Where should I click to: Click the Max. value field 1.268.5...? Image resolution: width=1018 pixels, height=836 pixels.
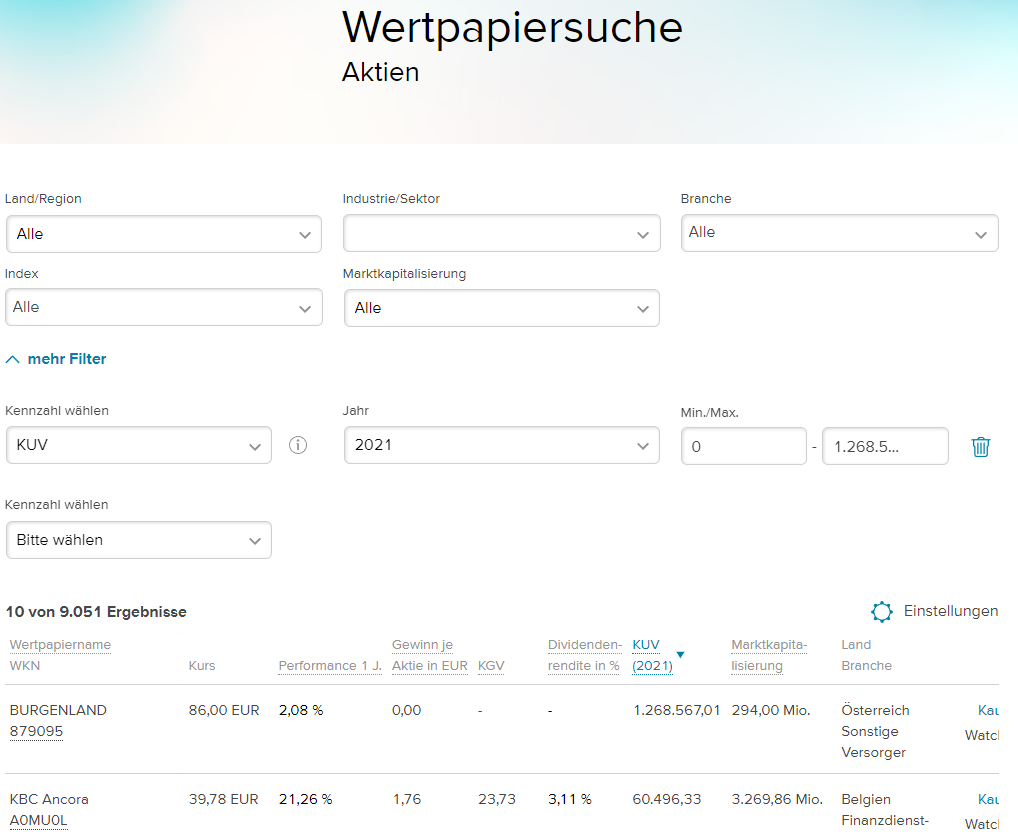point(885,447)
